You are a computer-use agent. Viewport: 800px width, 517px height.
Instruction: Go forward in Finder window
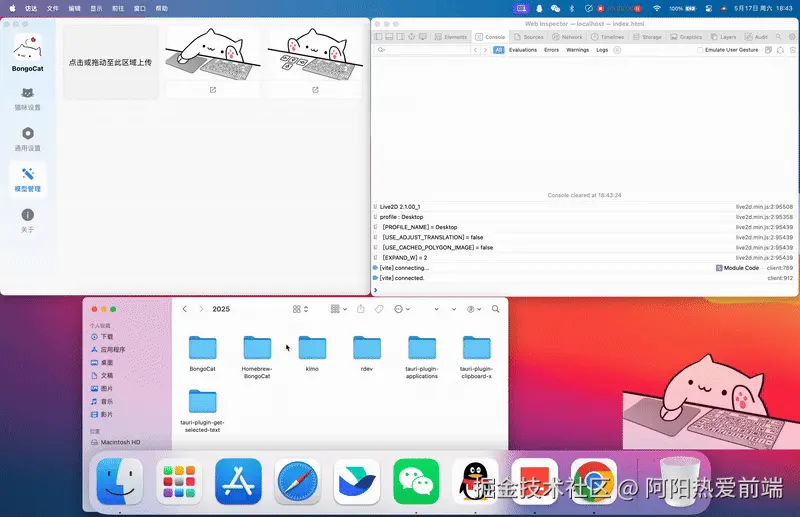[201, 309]
